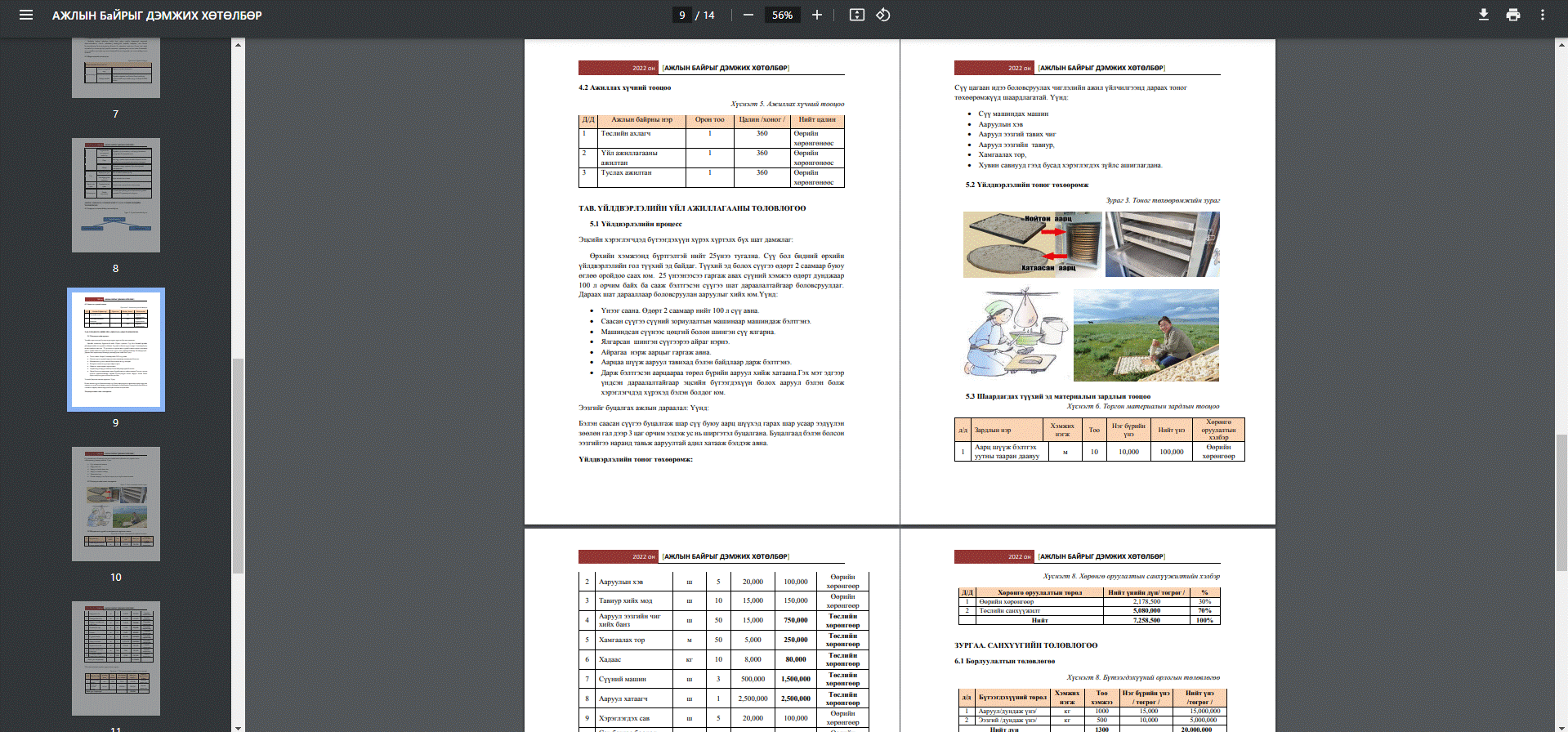Click 'Ааруул хатаагч' table row label
The width and height of the screenshot is (1568, 732).
pos(623,699)
